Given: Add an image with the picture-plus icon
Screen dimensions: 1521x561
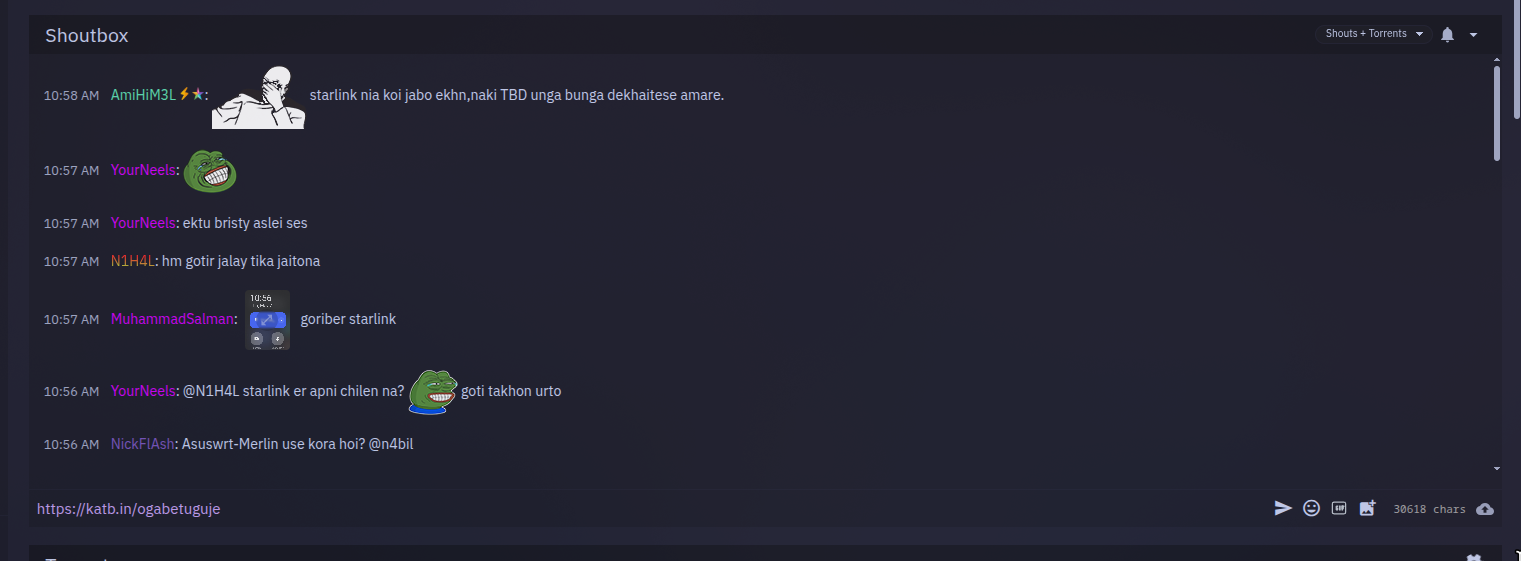Looking at the screenshot, I should [x=1367, y=508].
